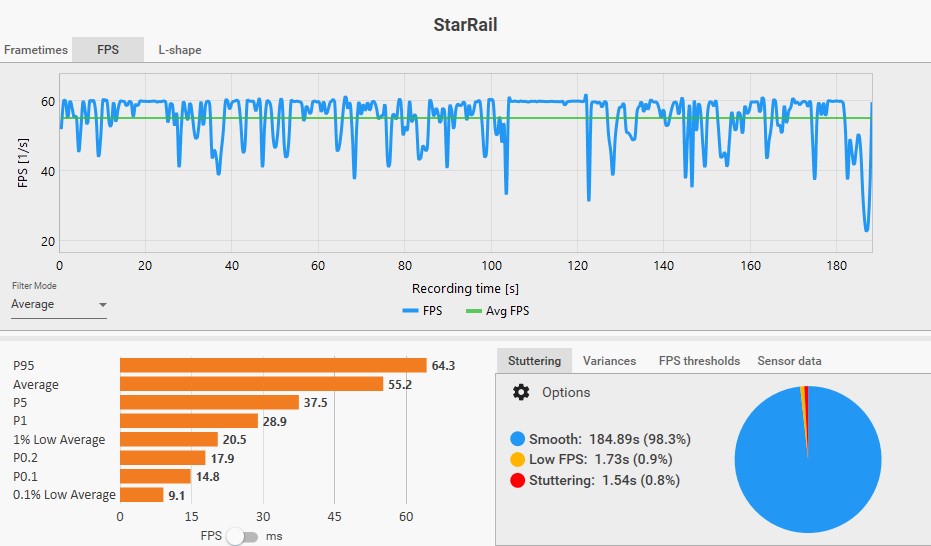Image resolution: width=931 pixels, height=546 pixels.
Task: Open the stuttering Options gear icon
Action: [x=521, y=392]
